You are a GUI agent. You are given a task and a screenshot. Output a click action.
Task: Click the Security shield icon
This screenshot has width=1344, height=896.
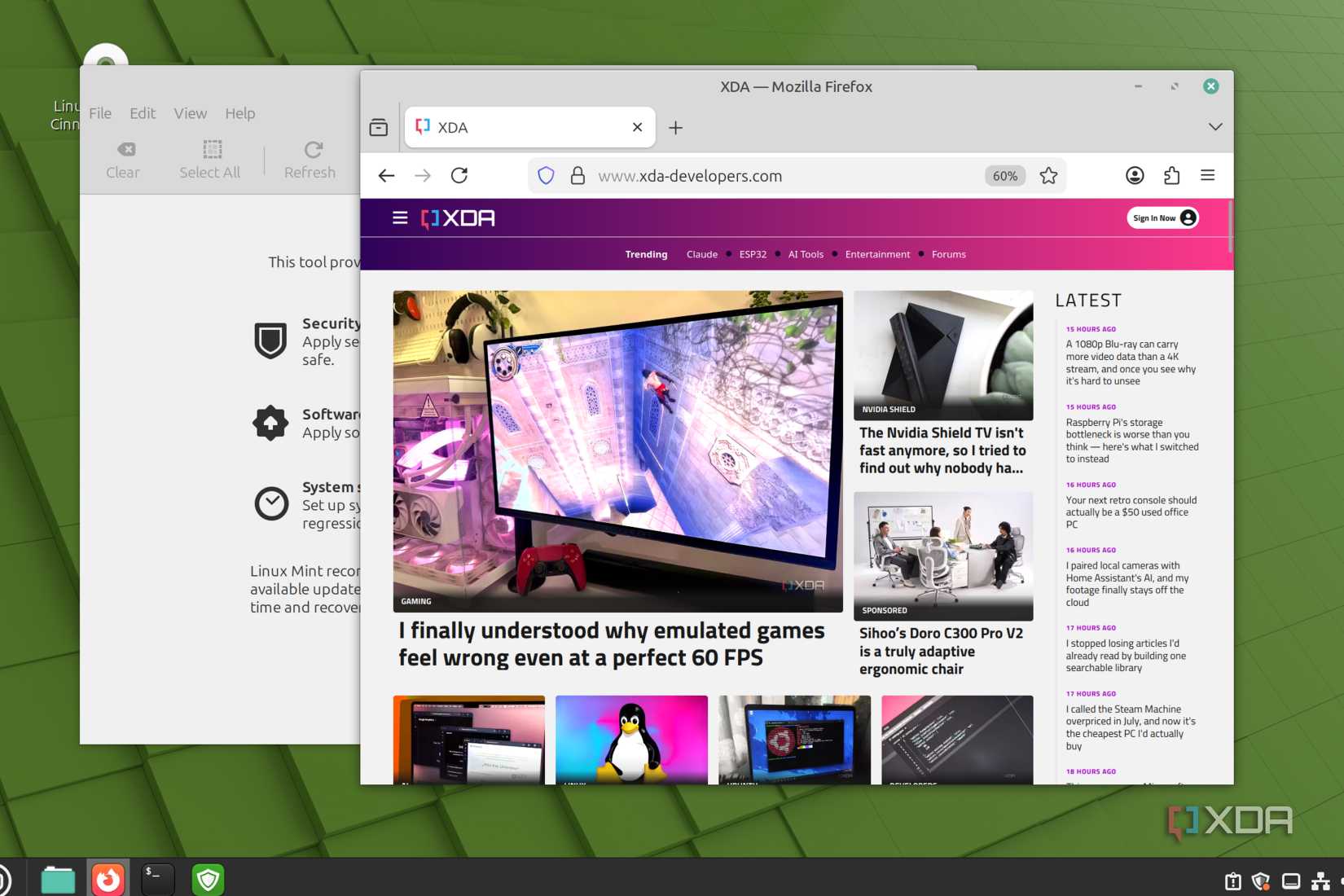tap(270, 340)
